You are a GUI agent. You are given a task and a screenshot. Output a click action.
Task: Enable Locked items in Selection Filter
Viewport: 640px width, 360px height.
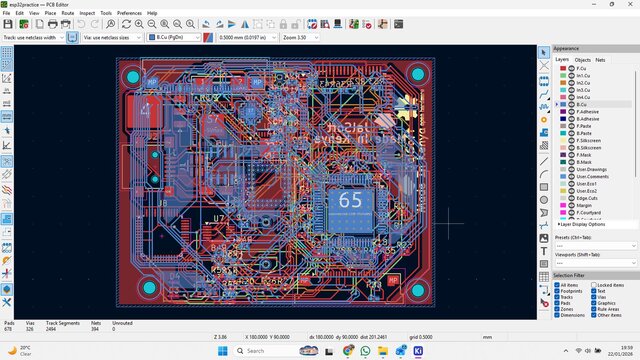point(594,285)
